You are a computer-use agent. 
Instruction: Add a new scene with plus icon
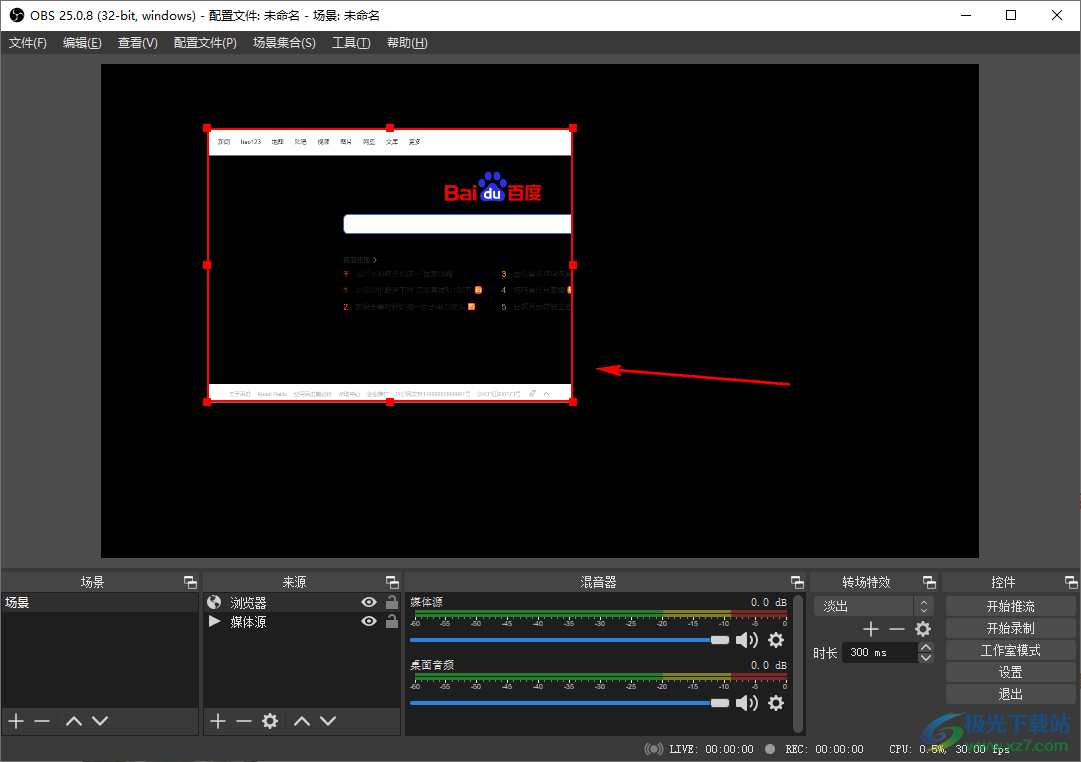point(17,721)
